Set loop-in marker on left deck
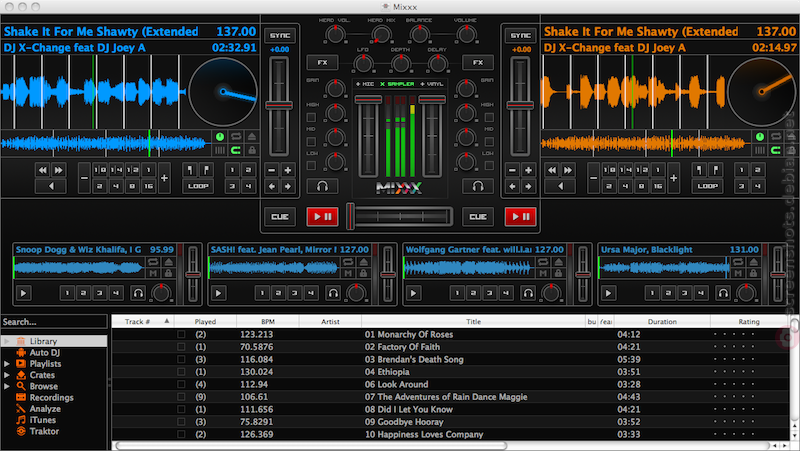 pyautogui.click(x=190, y=170)
